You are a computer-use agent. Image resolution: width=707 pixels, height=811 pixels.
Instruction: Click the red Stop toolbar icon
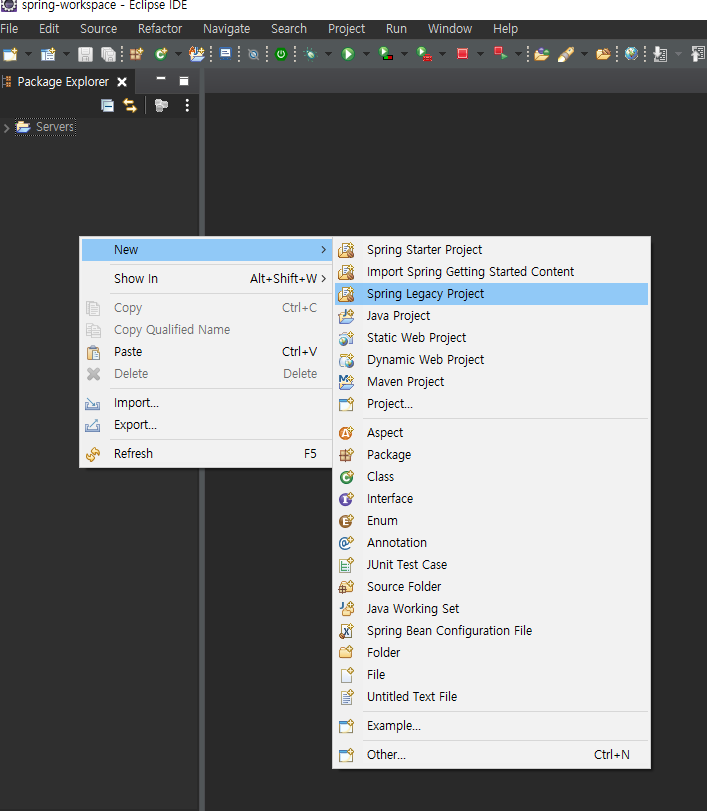point(462,54)
